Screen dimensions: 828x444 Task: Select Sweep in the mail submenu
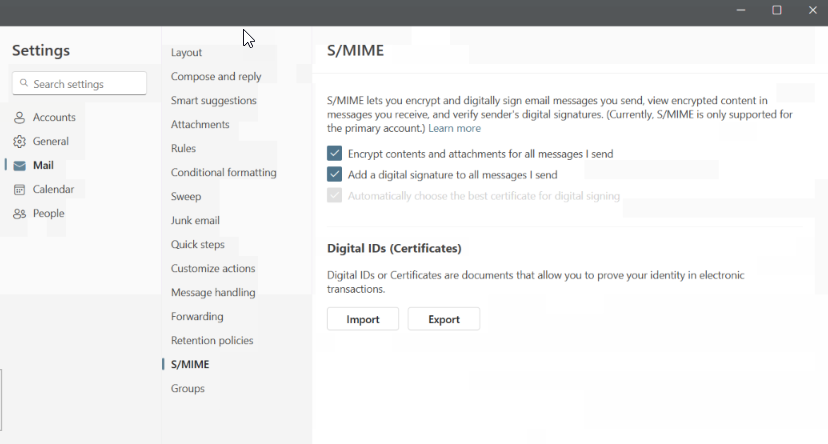pyautogui.click(x=186, y=196)
